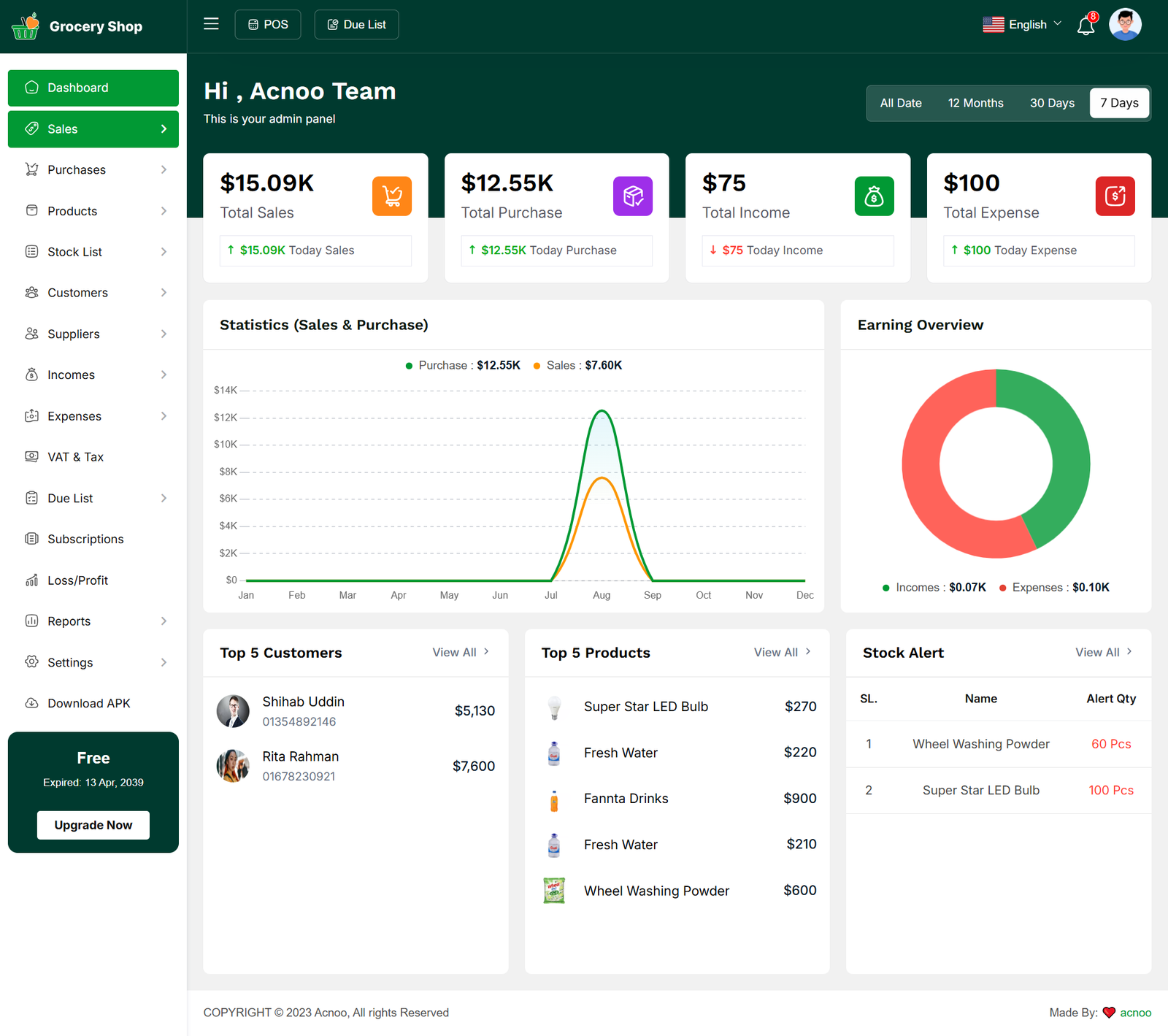Click the user profile avatar
The image size is (1168, 1036).
[1125, 25]
